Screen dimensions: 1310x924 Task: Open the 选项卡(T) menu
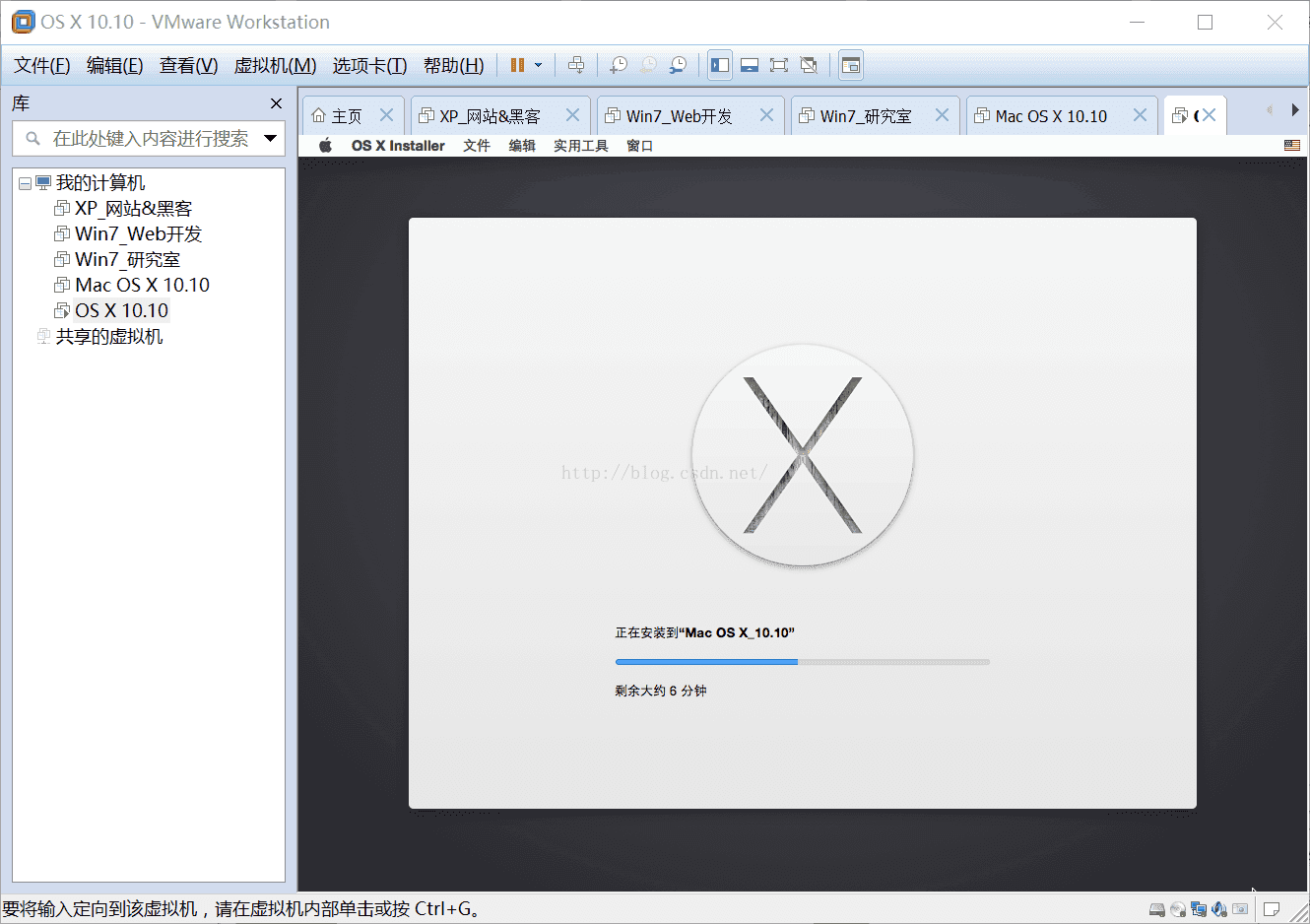[x=369, y=65]
